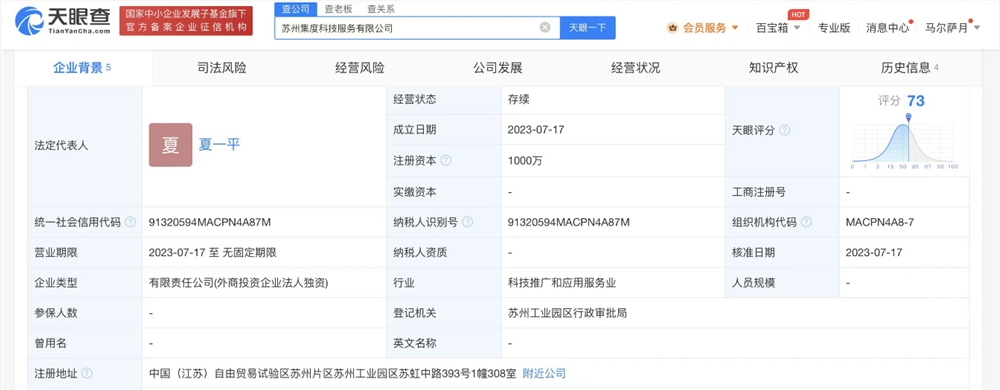This screenshot has width=1000, height=390.
Task: Open the 专业版 link
Action: pos(834,28)
